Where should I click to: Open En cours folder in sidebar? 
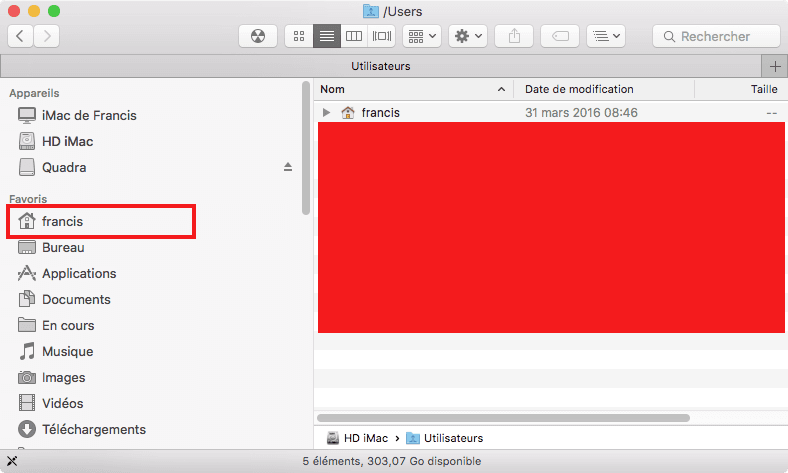tap(68, 326)
